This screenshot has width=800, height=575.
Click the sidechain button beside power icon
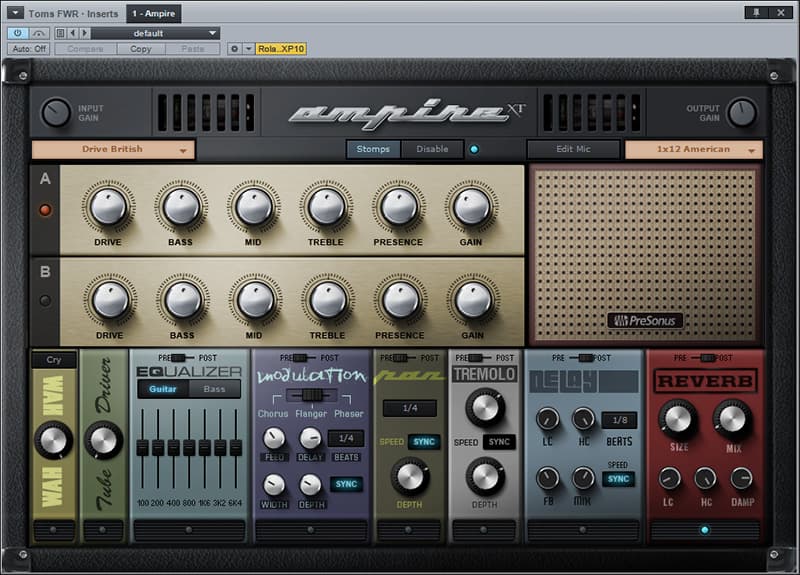click(39, 33)
